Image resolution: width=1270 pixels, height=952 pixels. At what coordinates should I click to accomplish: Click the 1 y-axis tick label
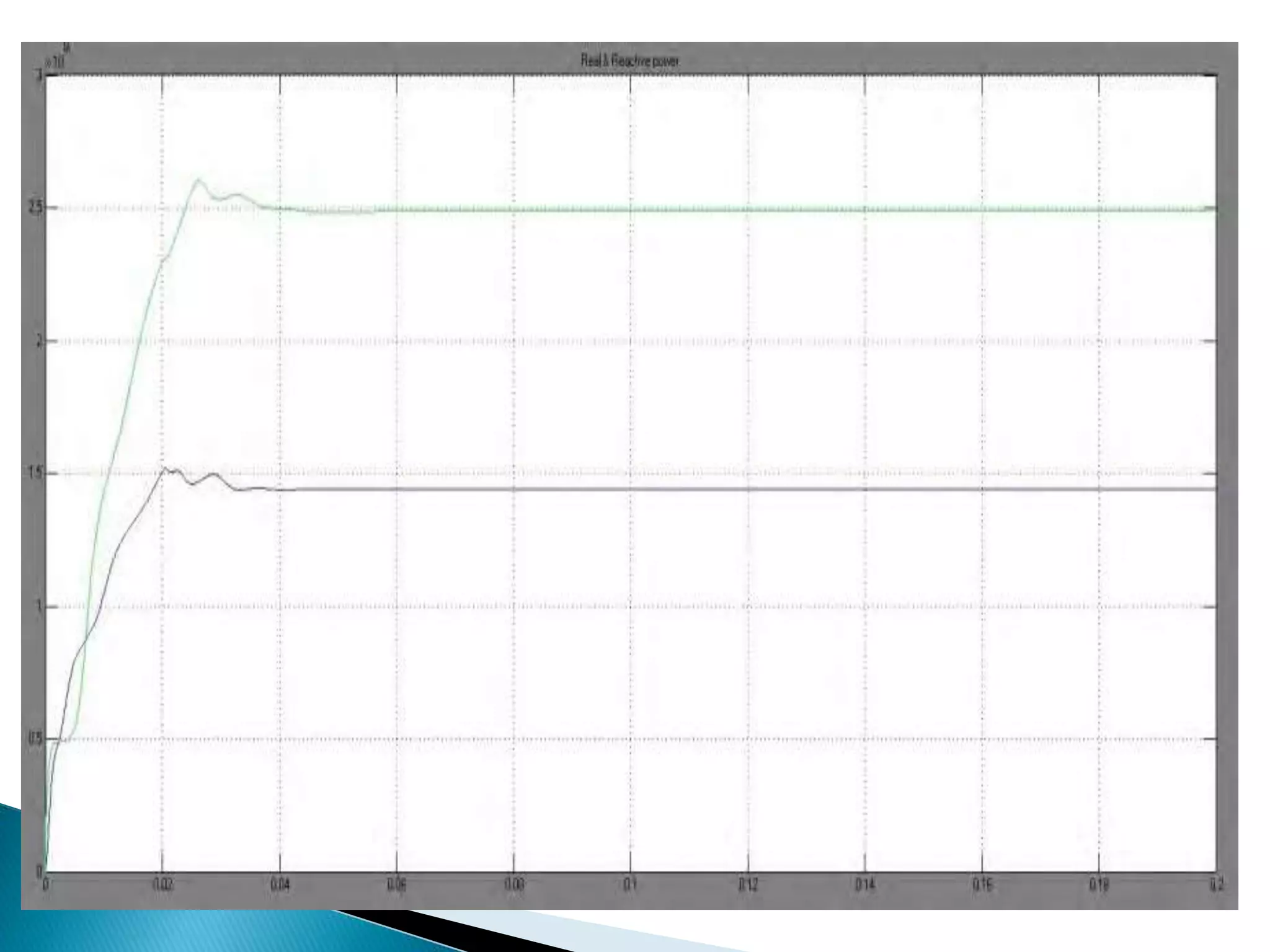click(38, 606)
